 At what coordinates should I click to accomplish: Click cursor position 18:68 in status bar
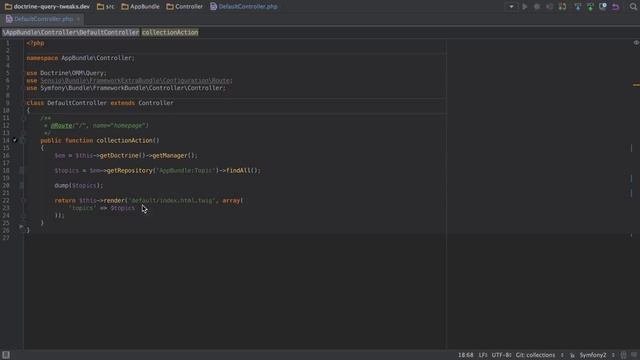[465, 355]
